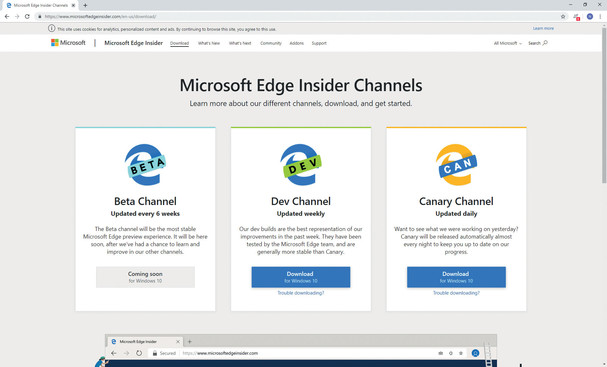Bookmark this page with the star icon

[x=563, y=17]
